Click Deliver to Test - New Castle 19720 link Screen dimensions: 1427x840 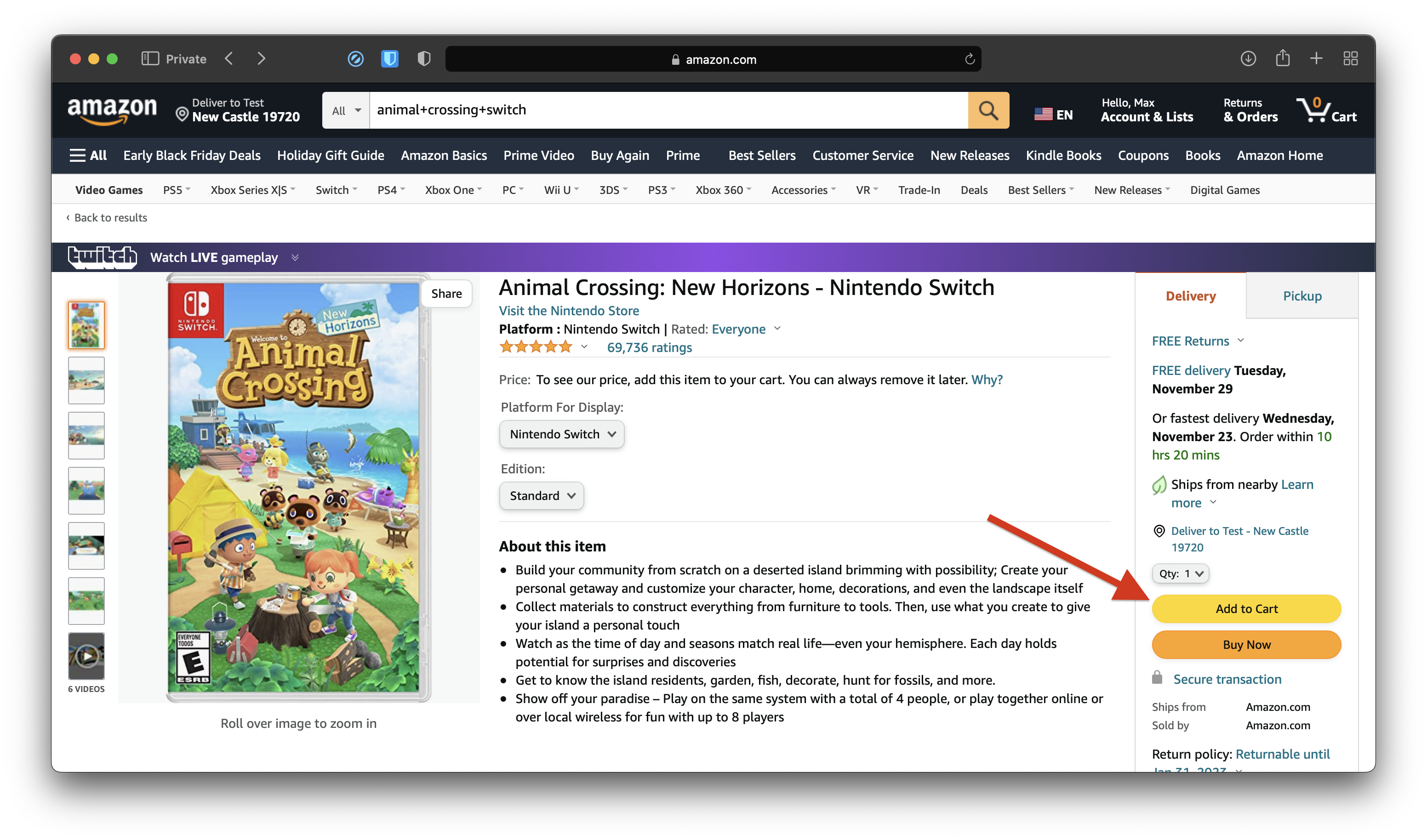click(1239, 539)
